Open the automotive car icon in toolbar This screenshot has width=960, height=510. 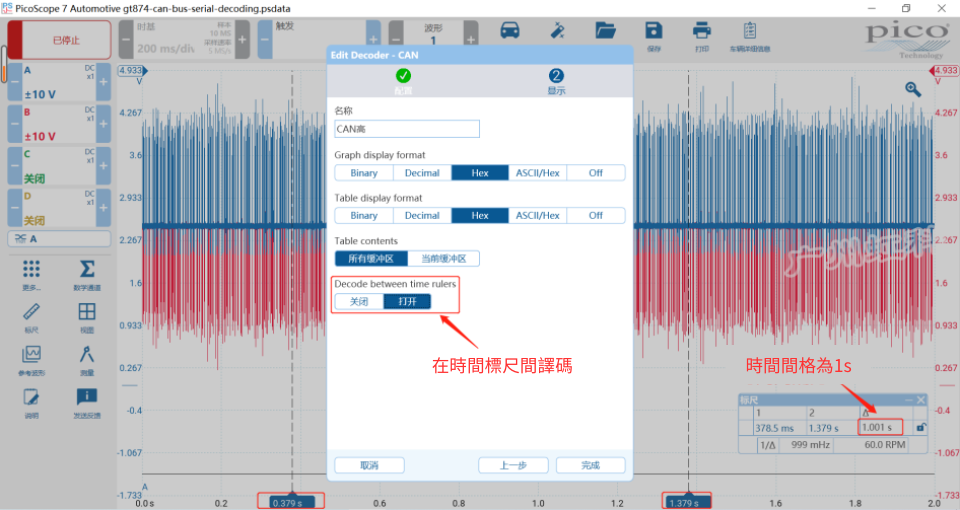[509, 31]
